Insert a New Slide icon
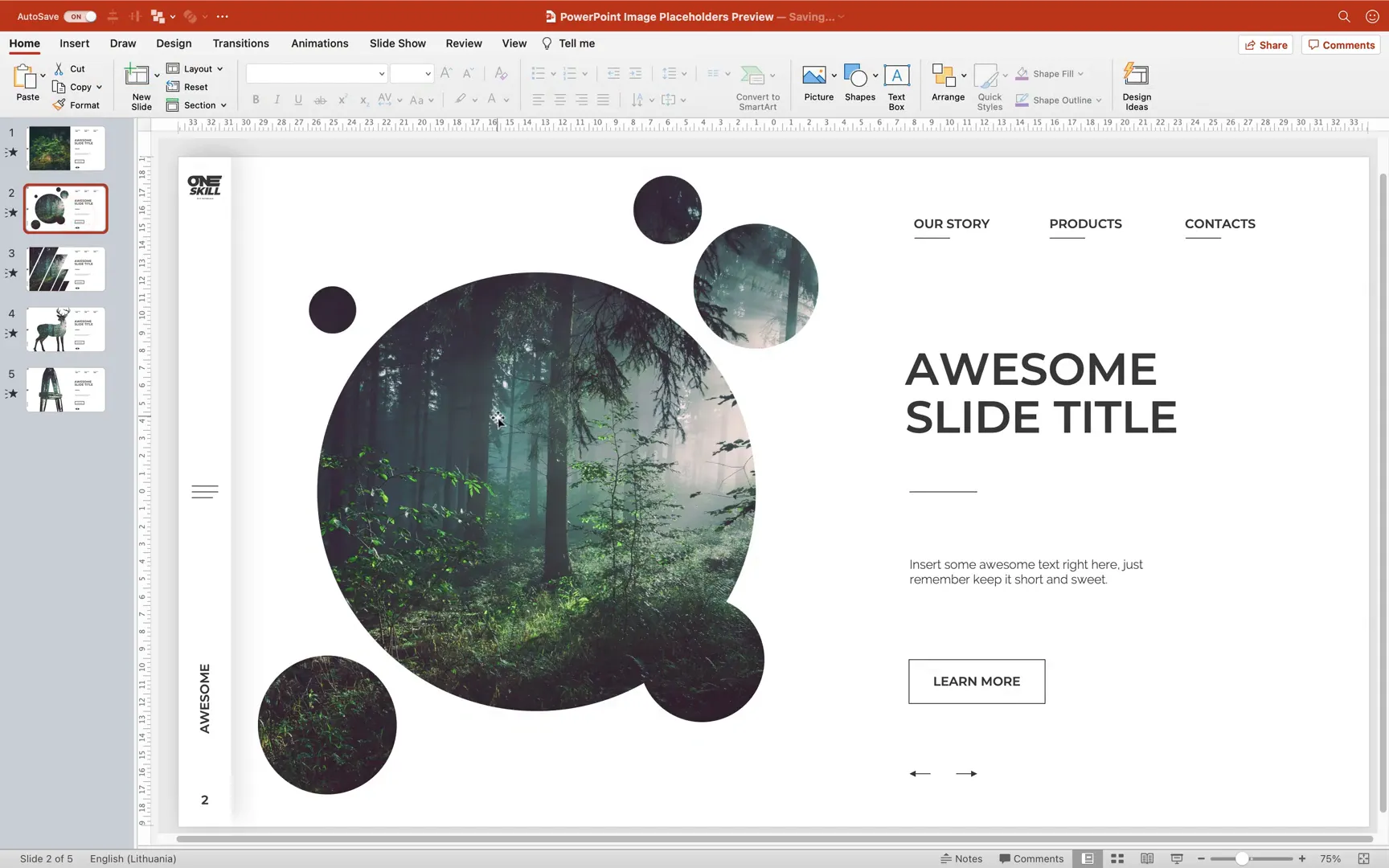The height and width of the screenshot is (868, 1389). 137,76
